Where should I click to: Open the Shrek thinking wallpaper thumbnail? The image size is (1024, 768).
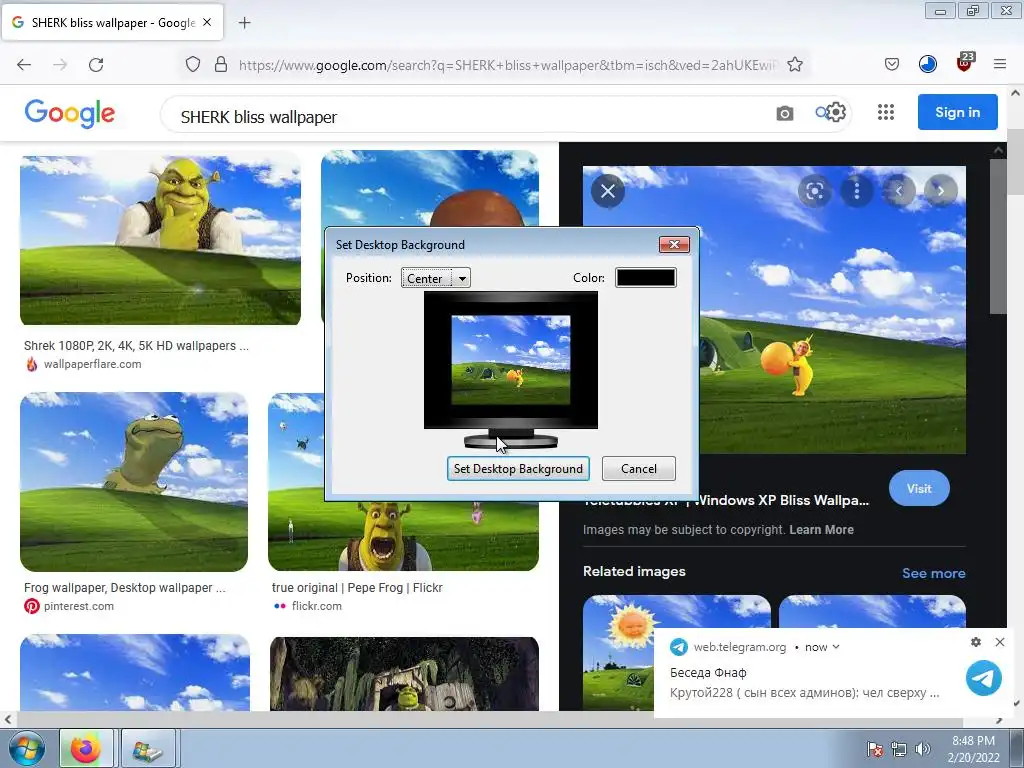point(160,240)
